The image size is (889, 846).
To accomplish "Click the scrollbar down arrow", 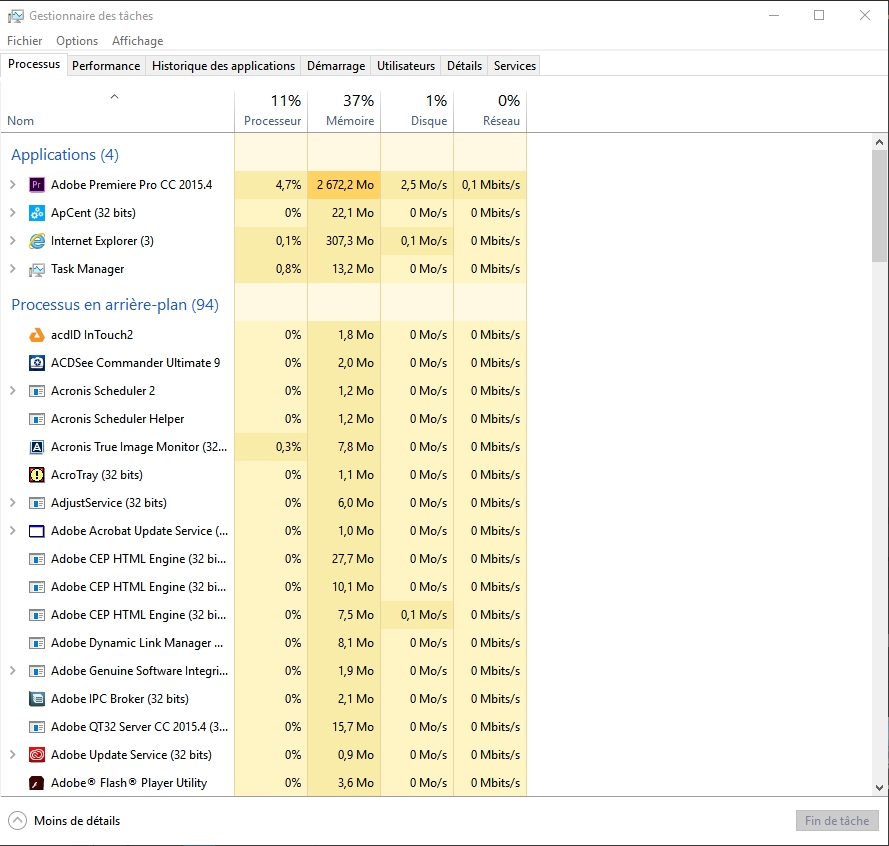I will (879, 788).
